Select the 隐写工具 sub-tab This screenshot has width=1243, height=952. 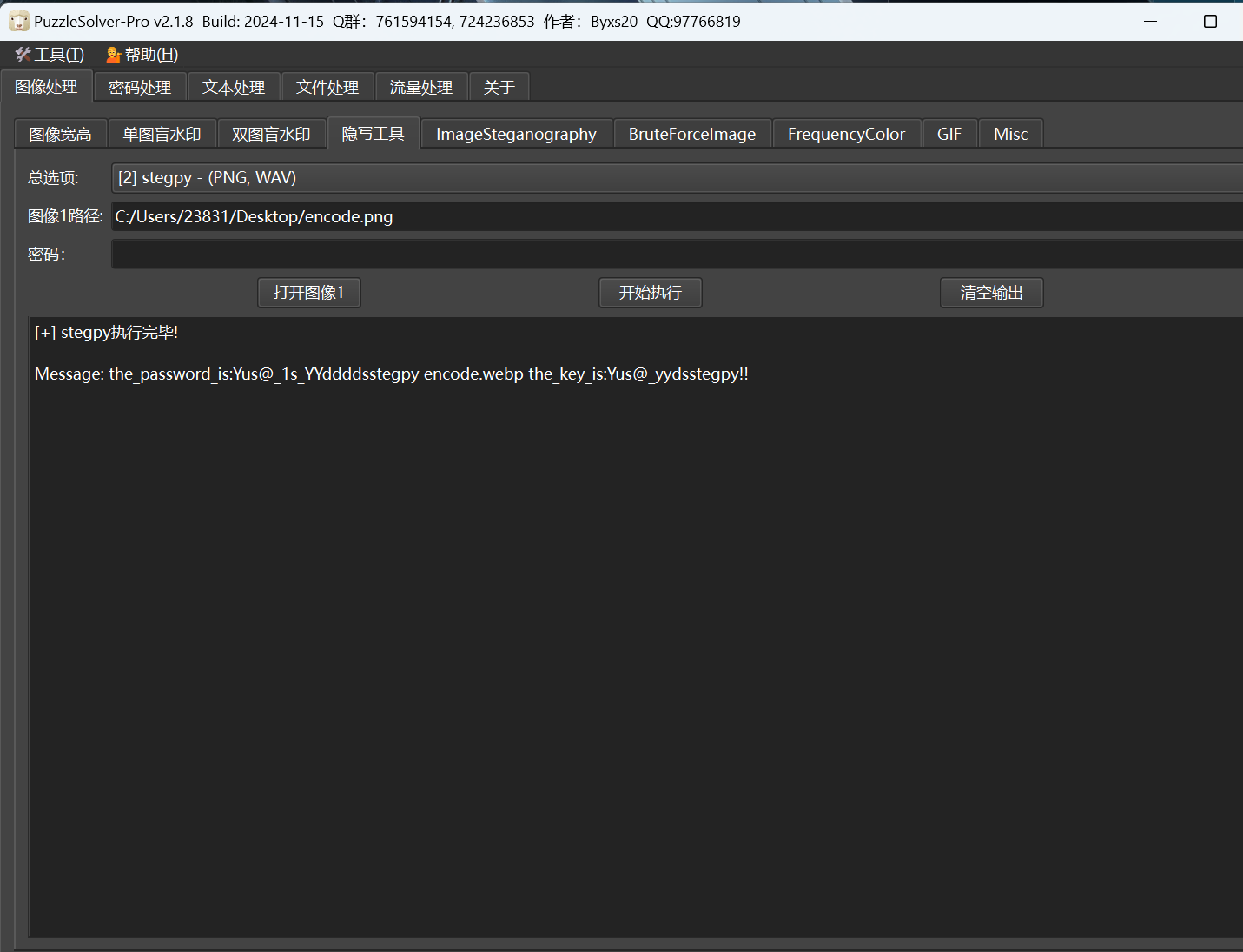(374, 133)
